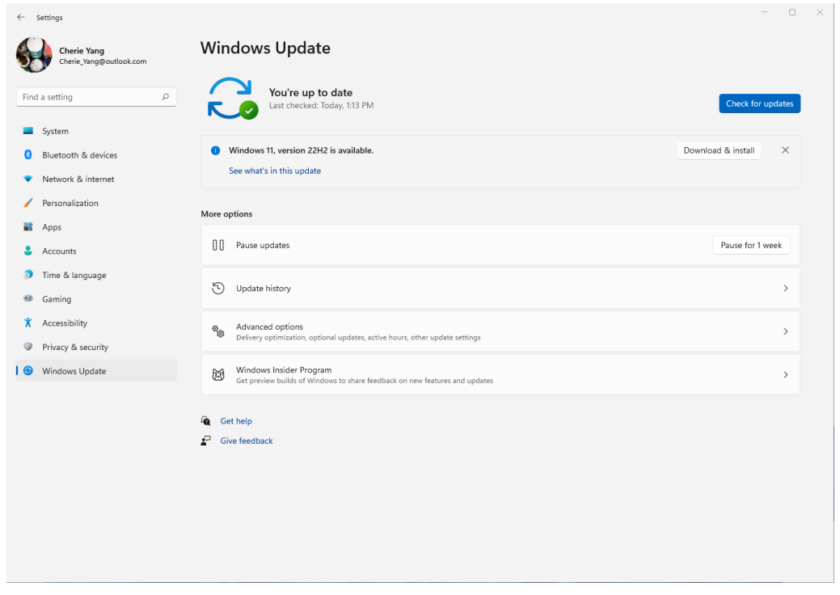Dismiss the 22H2 update banner

click(785, 150)
